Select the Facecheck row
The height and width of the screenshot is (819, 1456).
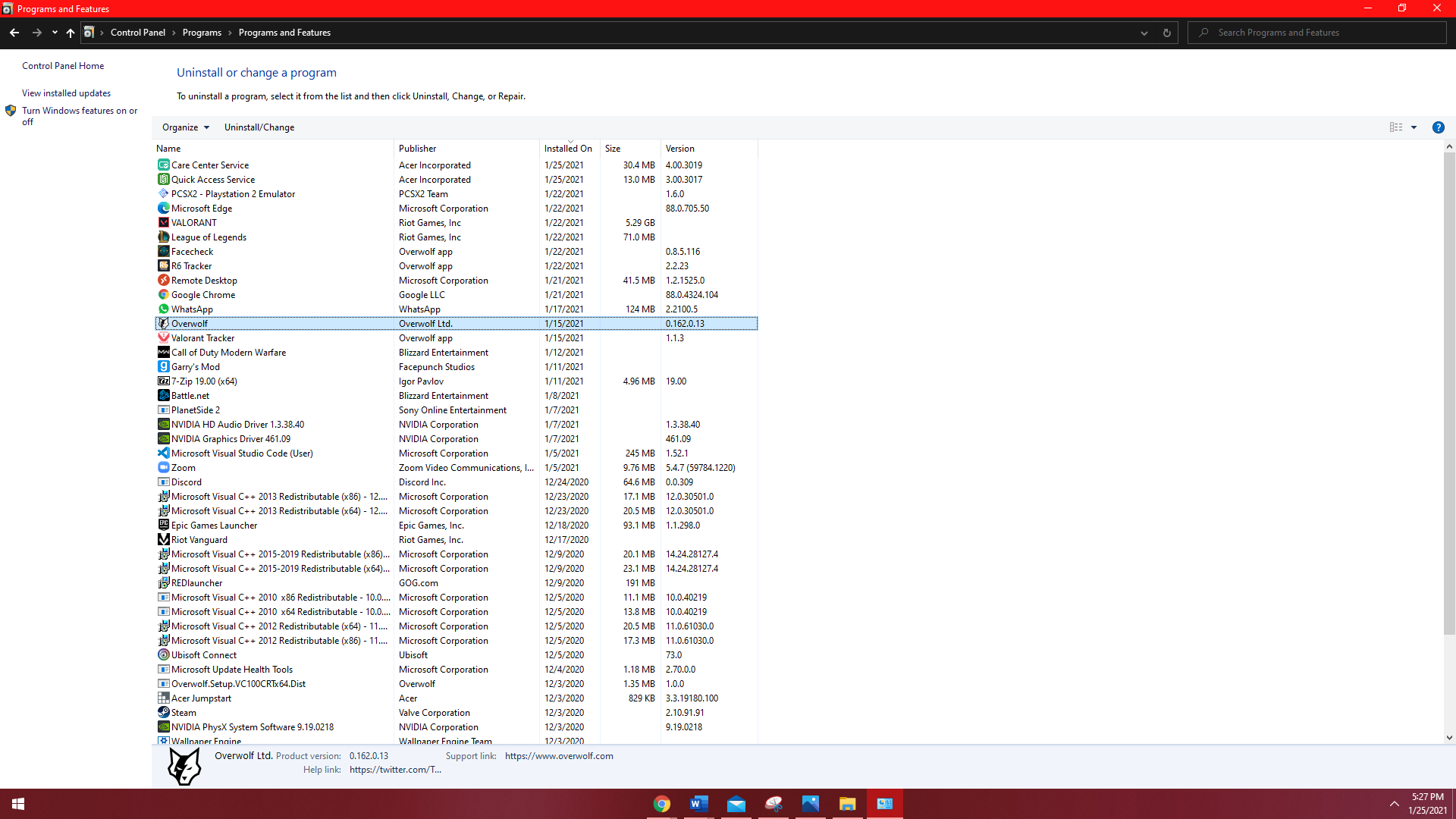click(456, 251)
